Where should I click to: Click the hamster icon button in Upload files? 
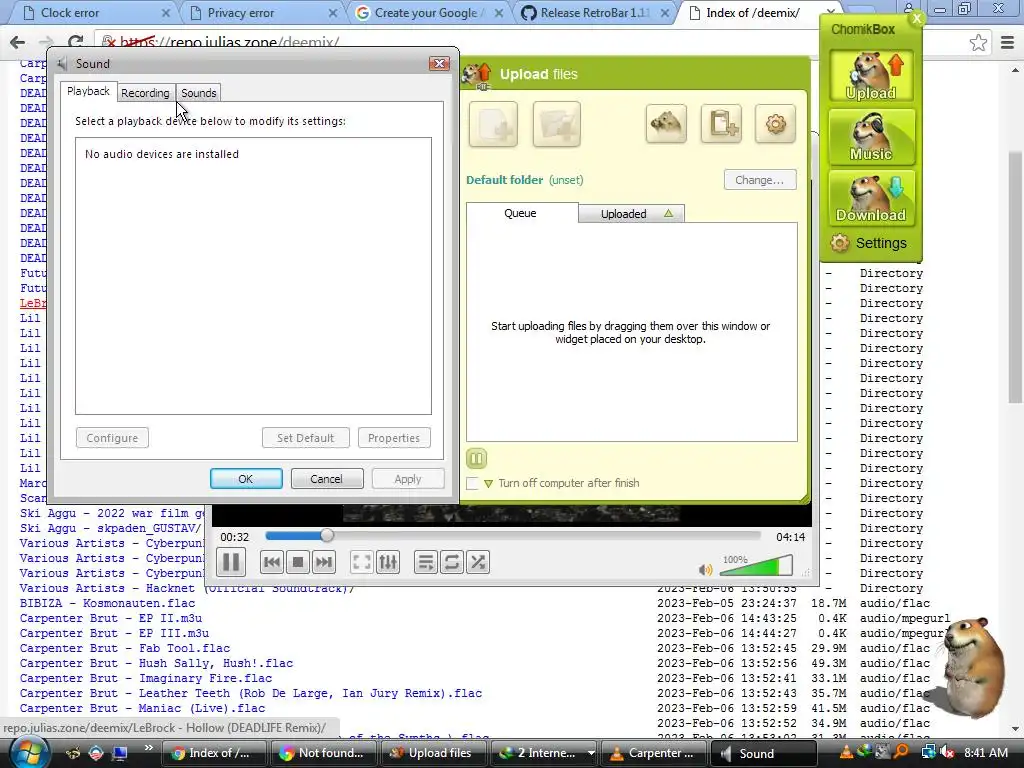[x=666, y=123]
